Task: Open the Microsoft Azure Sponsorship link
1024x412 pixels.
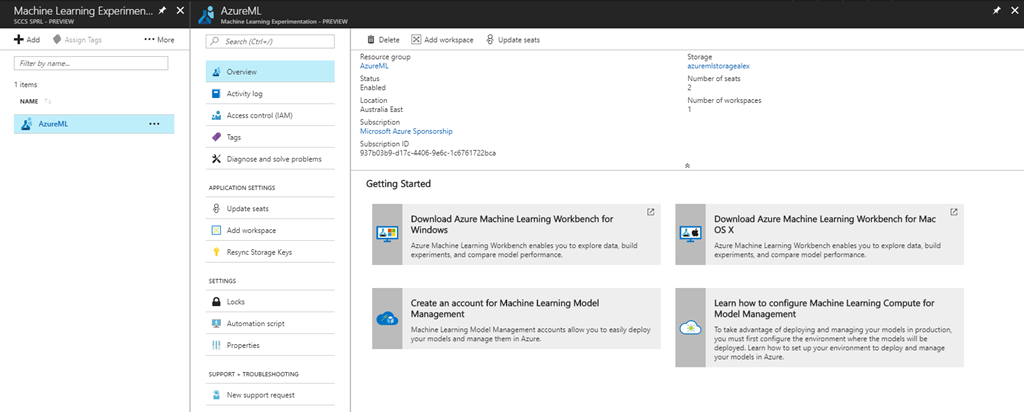Action: pyautogui.click(x=406, y=131)
